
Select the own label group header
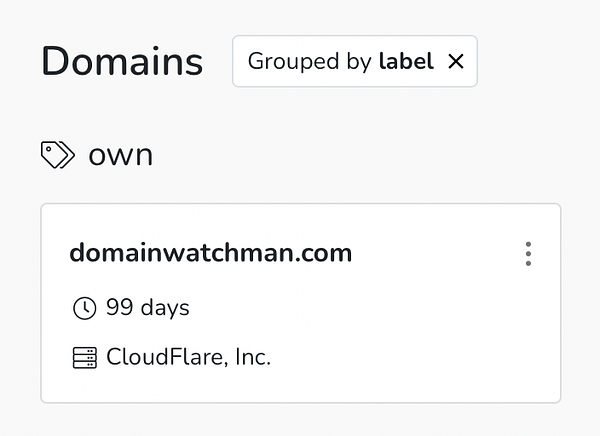120,154
